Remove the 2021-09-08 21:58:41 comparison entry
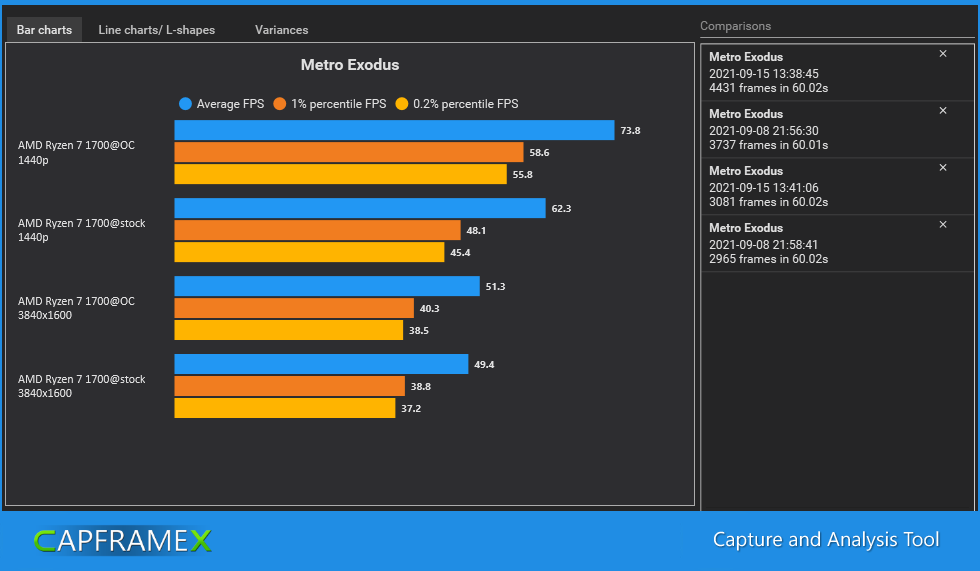The image size is (980, 571). [x=942, y=224]
